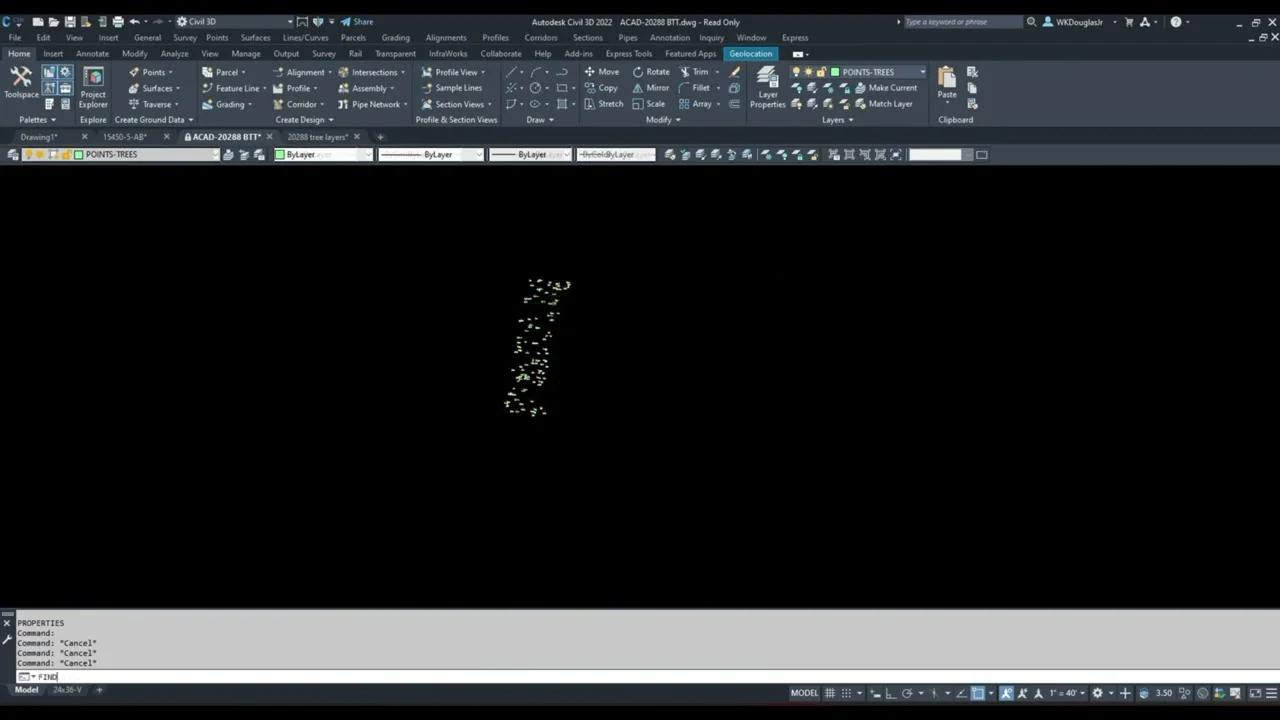Open the Annotate ribbon tab
This screenshot has height=720, width=1280.
[x=92, y=54]
